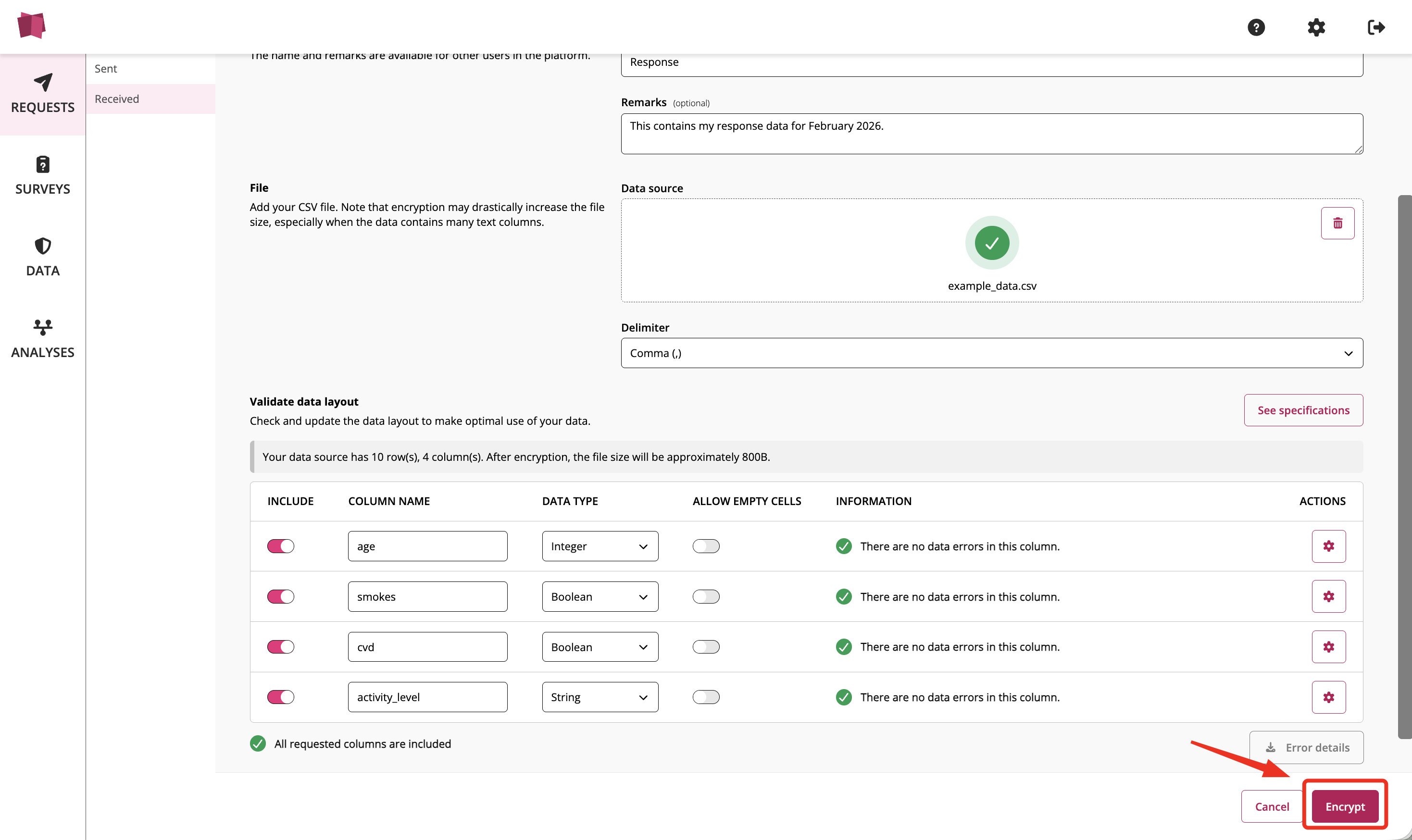Click the logout icon
The height and width of the screenshot is (840, 1412).
click(x=1376, y=27)
